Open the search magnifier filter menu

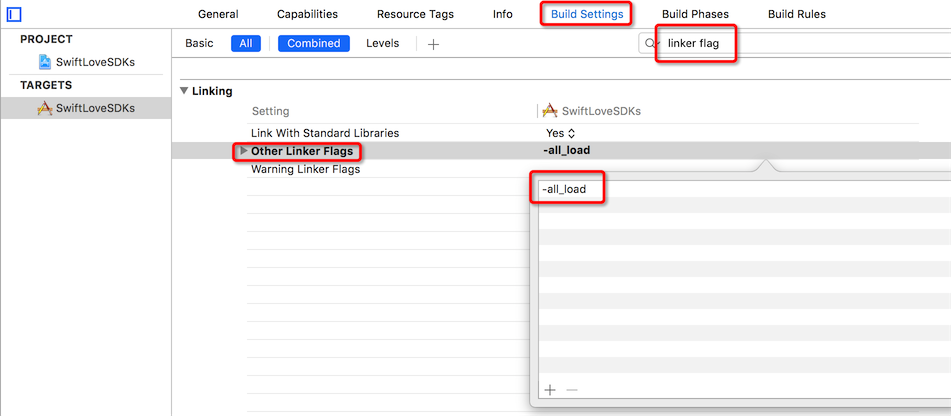652,44
